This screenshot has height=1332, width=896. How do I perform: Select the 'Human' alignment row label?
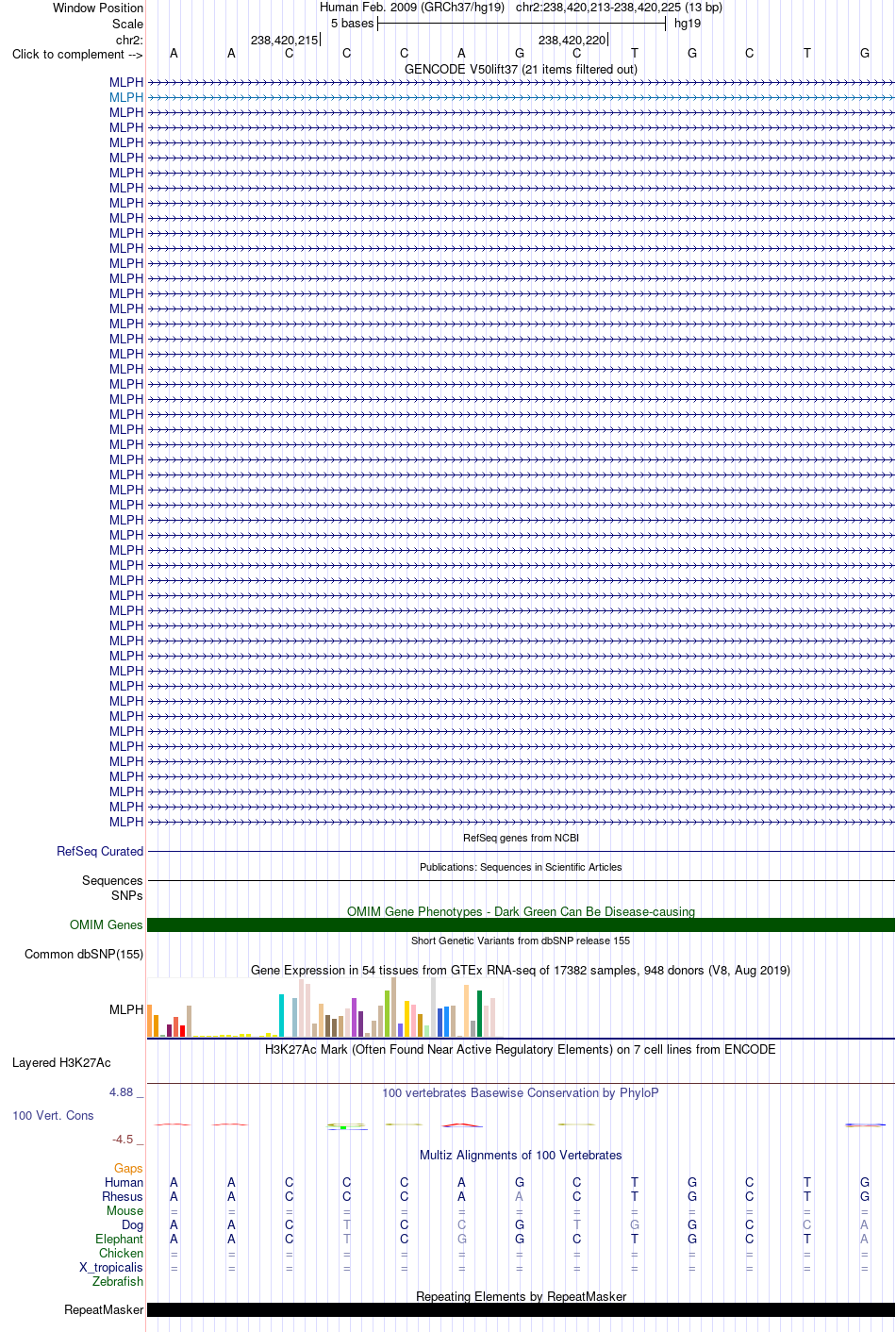(x=124, y=1182)
